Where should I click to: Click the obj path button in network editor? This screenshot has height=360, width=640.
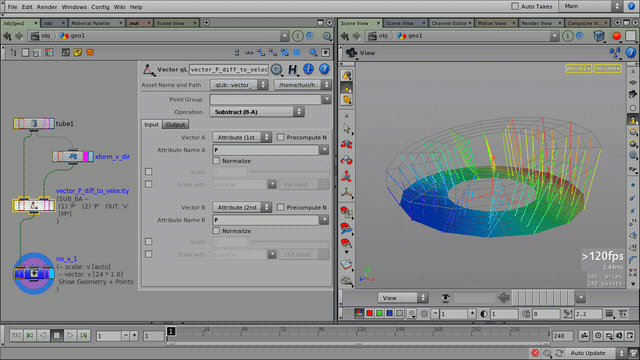[x=41, y=36]
